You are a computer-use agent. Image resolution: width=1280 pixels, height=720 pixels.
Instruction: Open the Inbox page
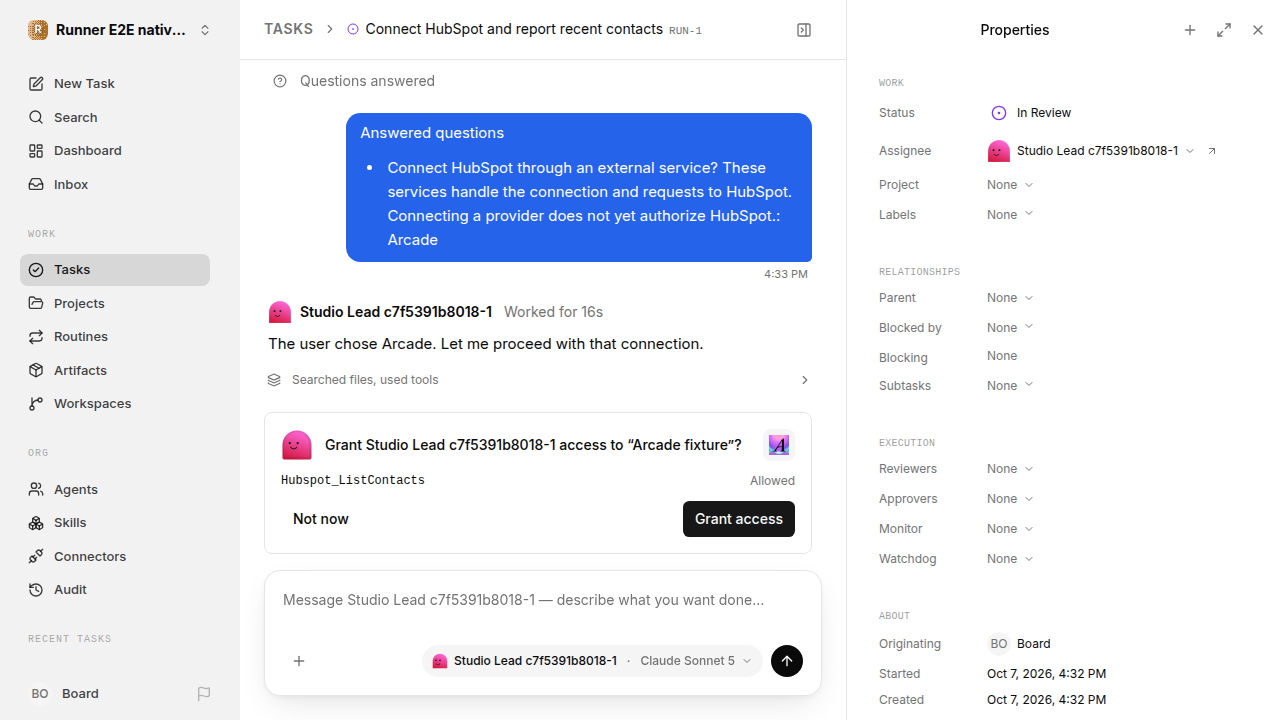click(115, 185)
